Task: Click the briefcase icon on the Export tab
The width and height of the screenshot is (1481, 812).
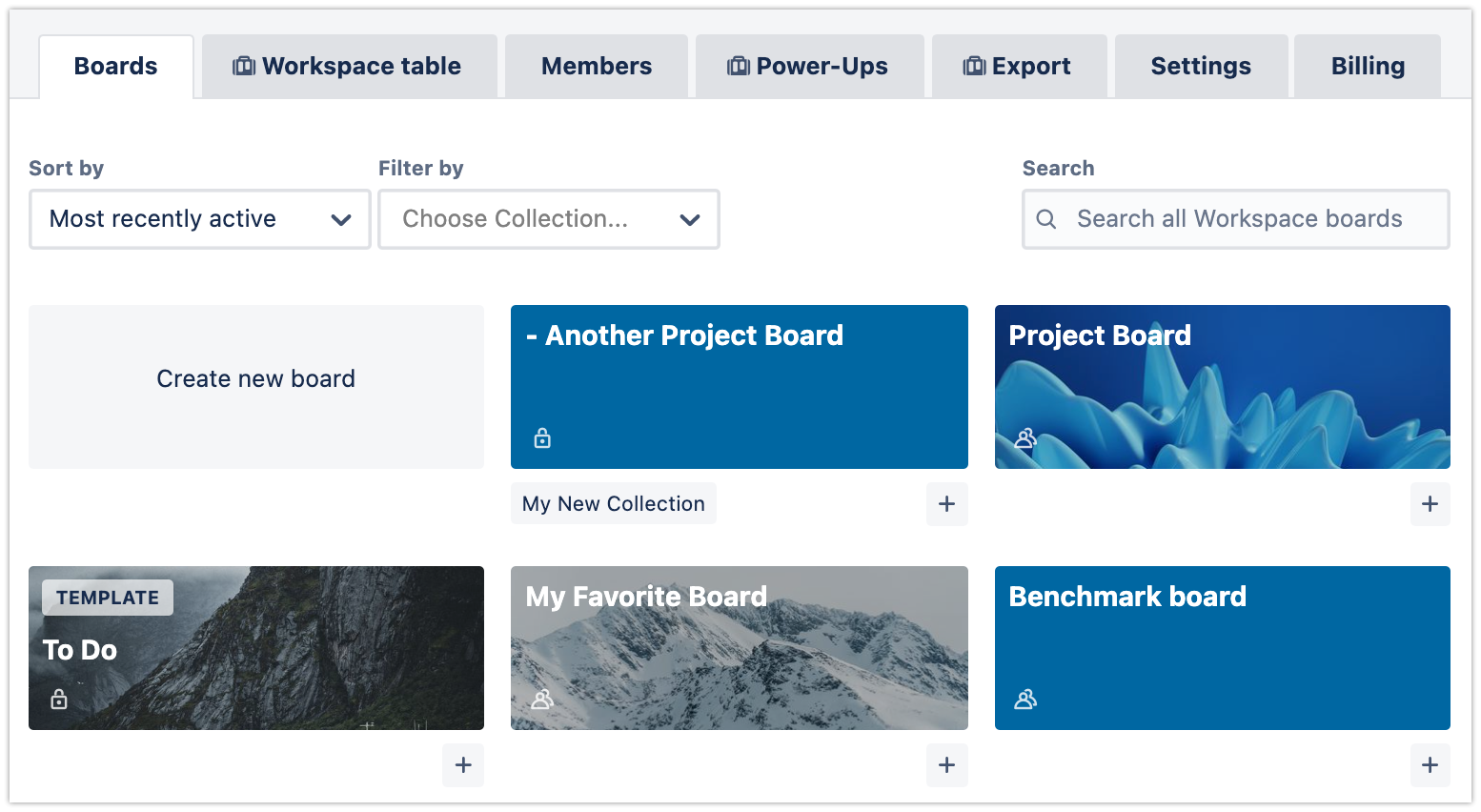Action: tap(973, 66)
